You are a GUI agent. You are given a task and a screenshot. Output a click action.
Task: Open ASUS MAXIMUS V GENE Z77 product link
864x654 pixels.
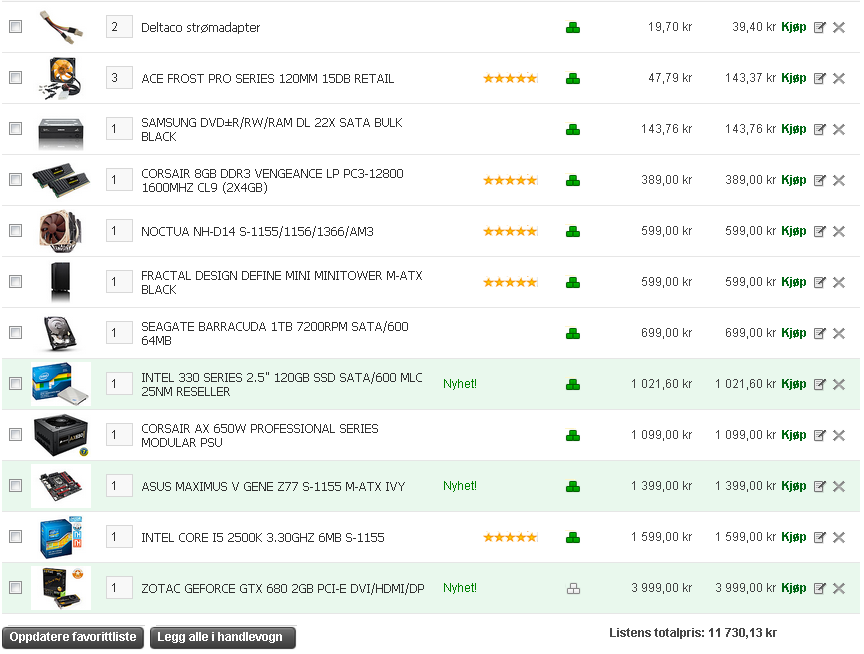click(x=273, y=487)
